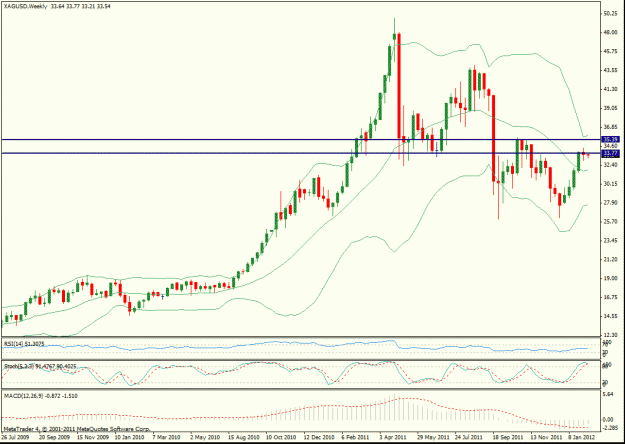Select the 18 Sep 2011 date label

[508, 437]
